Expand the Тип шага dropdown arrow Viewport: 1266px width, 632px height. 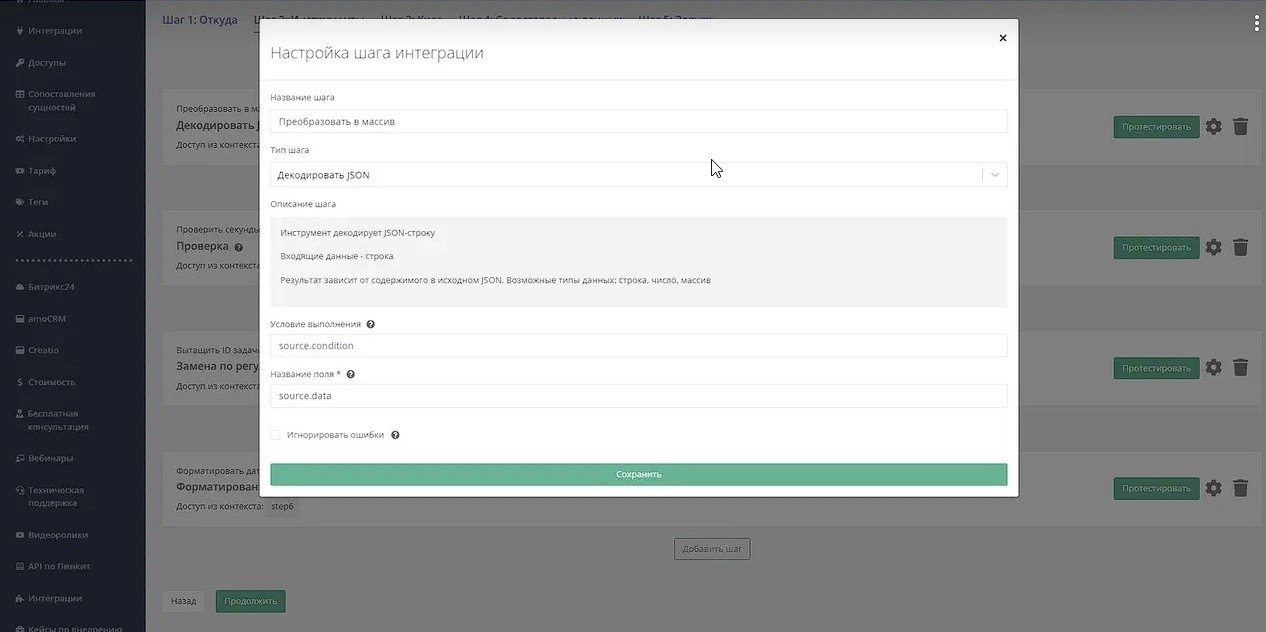(994, 175)
